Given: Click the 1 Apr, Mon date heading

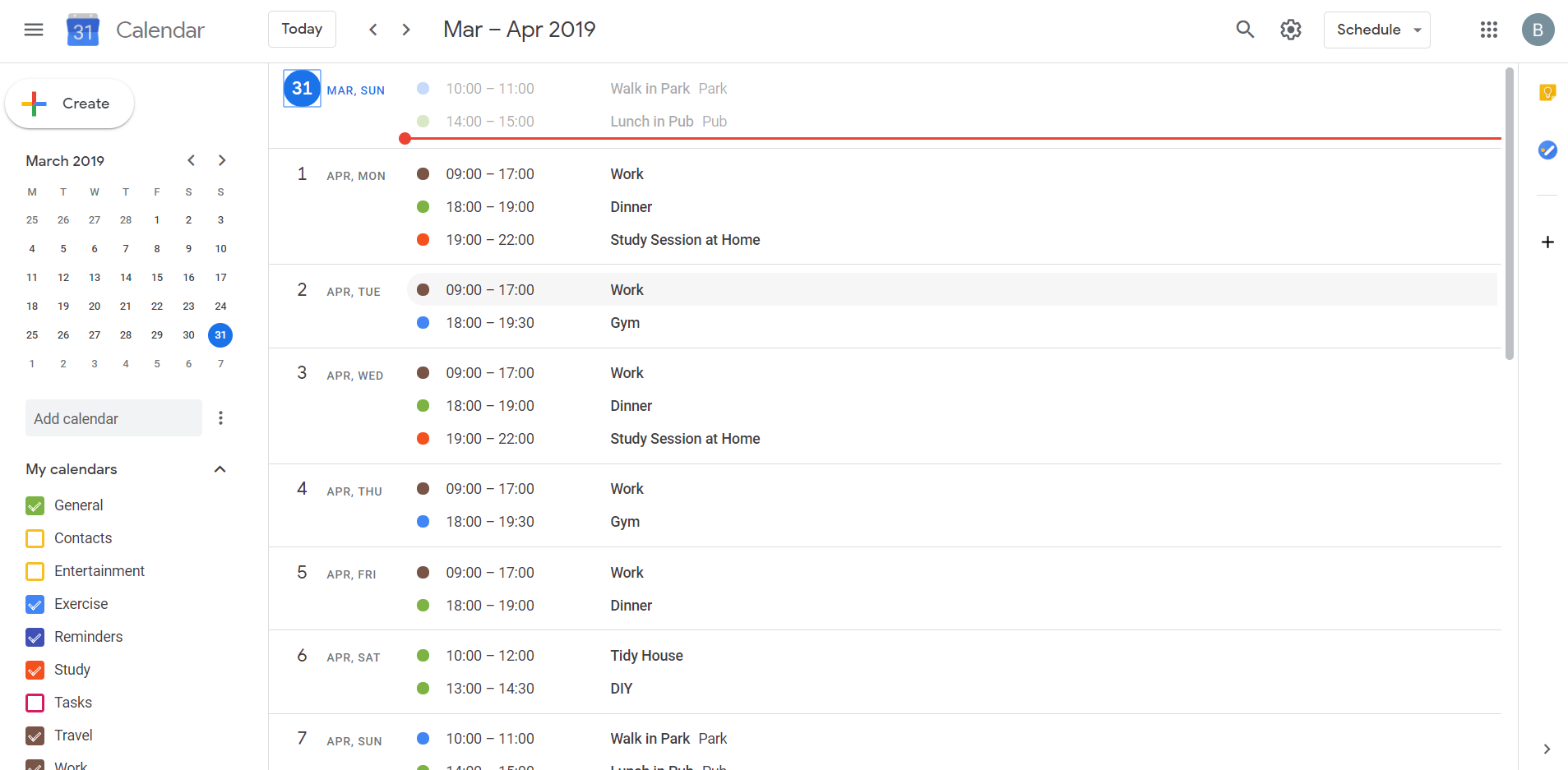Looking at the screenshot, I should click(340, 175).
